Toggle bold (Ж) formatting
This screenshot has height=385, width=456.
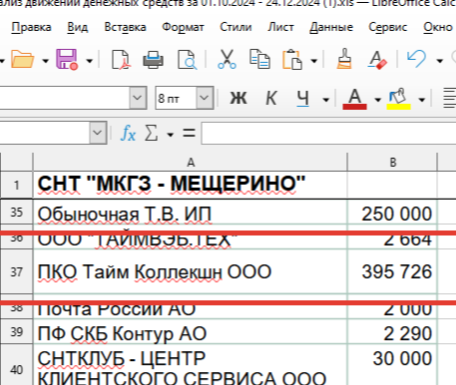pos(238,98)
